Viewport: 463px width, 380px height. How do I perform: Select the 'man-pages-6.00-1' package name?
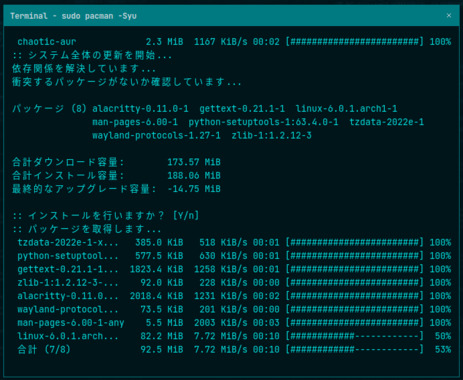pyautogui.click(x=135, y=122)
